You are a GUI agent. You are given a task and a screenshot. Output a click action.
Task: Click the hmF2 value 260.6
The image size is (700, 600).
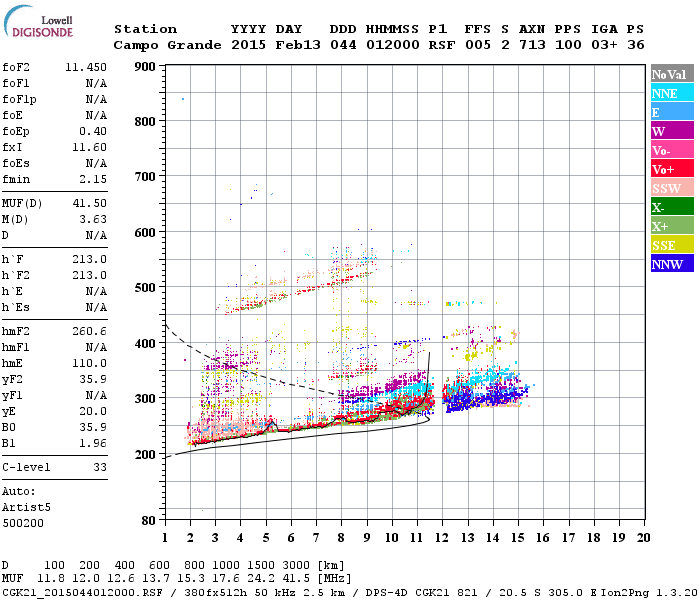click(89, 331)
